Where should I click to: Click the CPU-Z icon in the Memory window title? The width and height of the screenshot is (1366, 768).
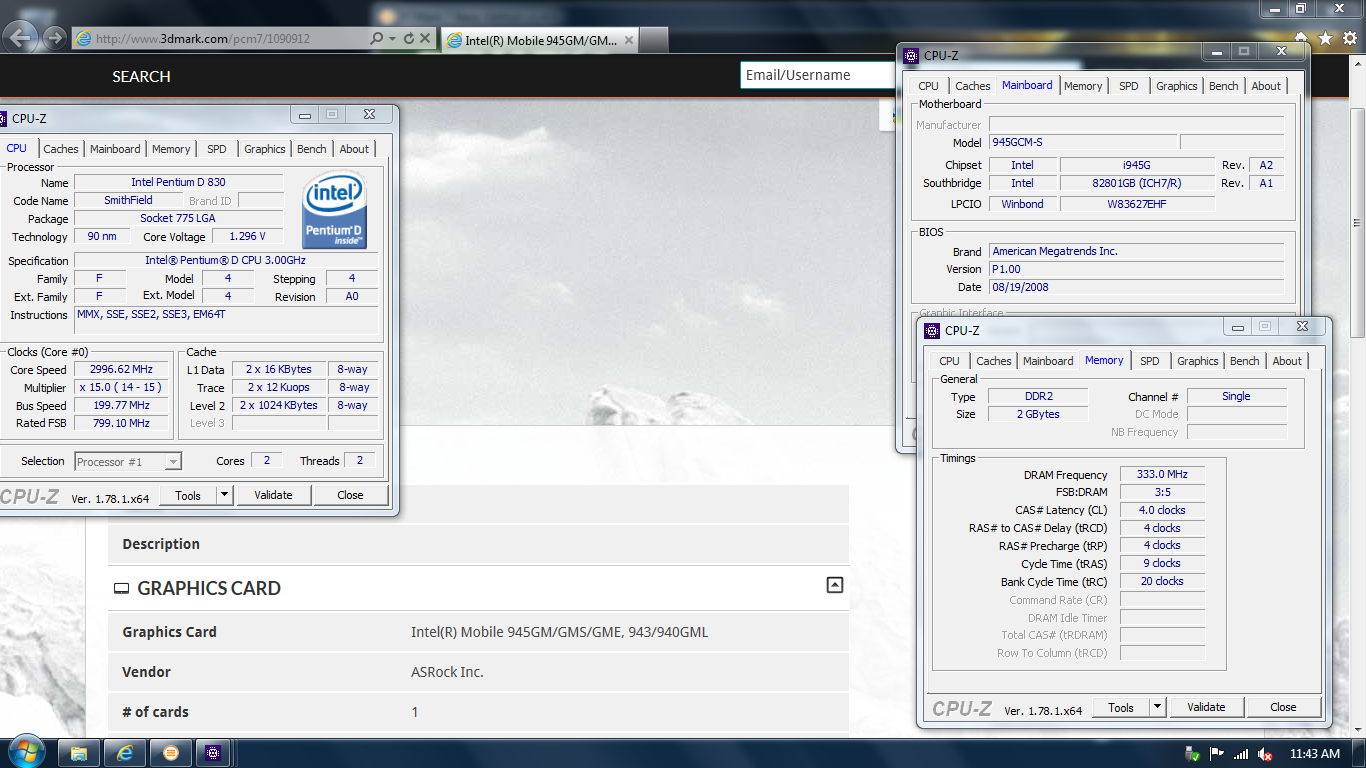point(932,330)
